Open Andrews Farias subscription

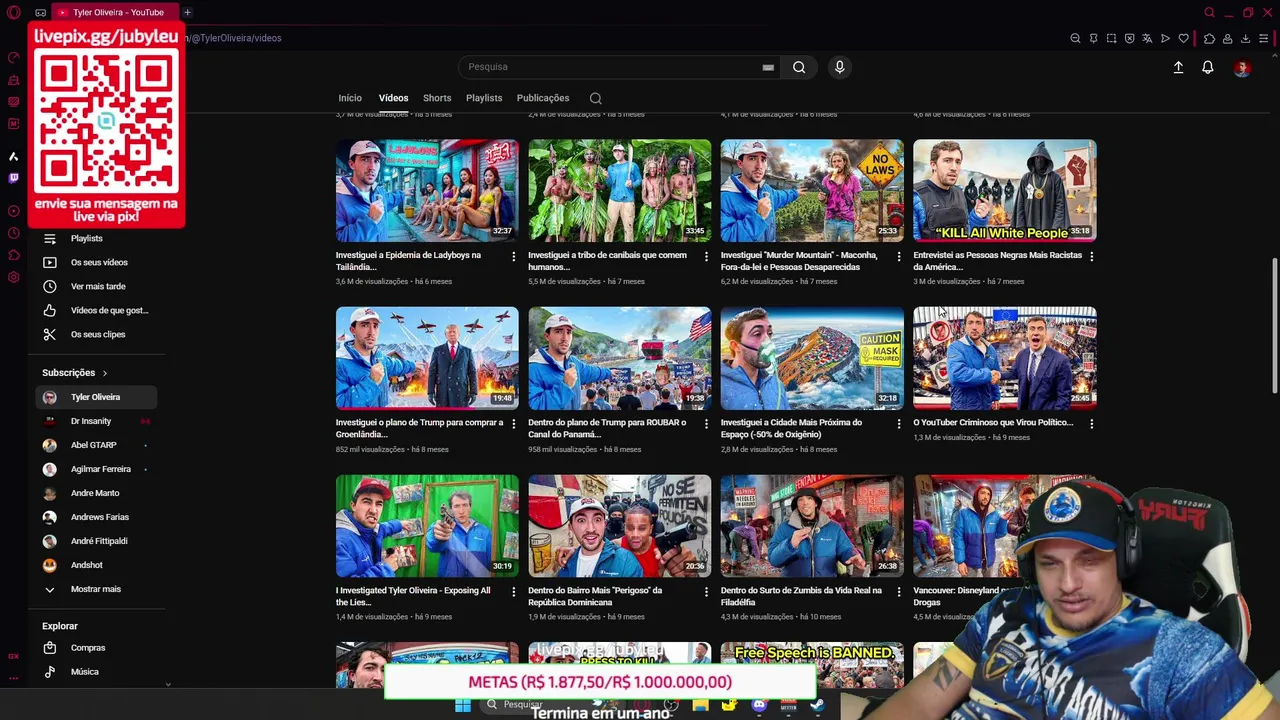[x=96, y=517]
